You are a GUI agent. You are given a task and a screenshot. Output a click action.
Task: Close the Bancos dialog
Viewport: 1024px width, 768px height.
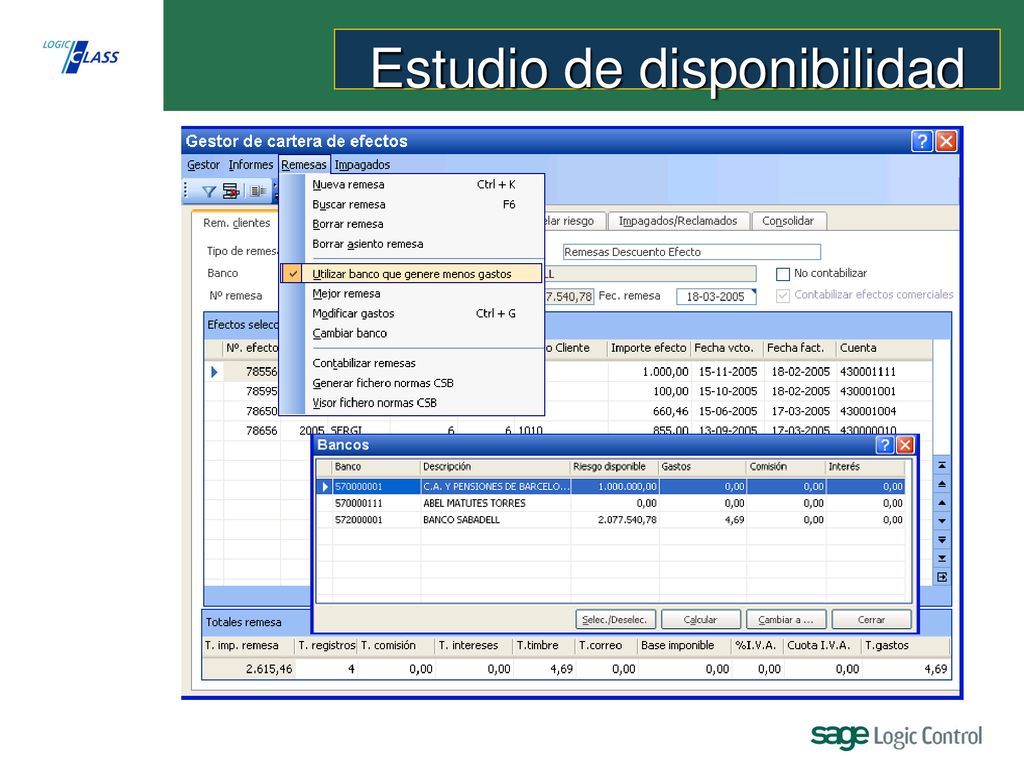904,445
